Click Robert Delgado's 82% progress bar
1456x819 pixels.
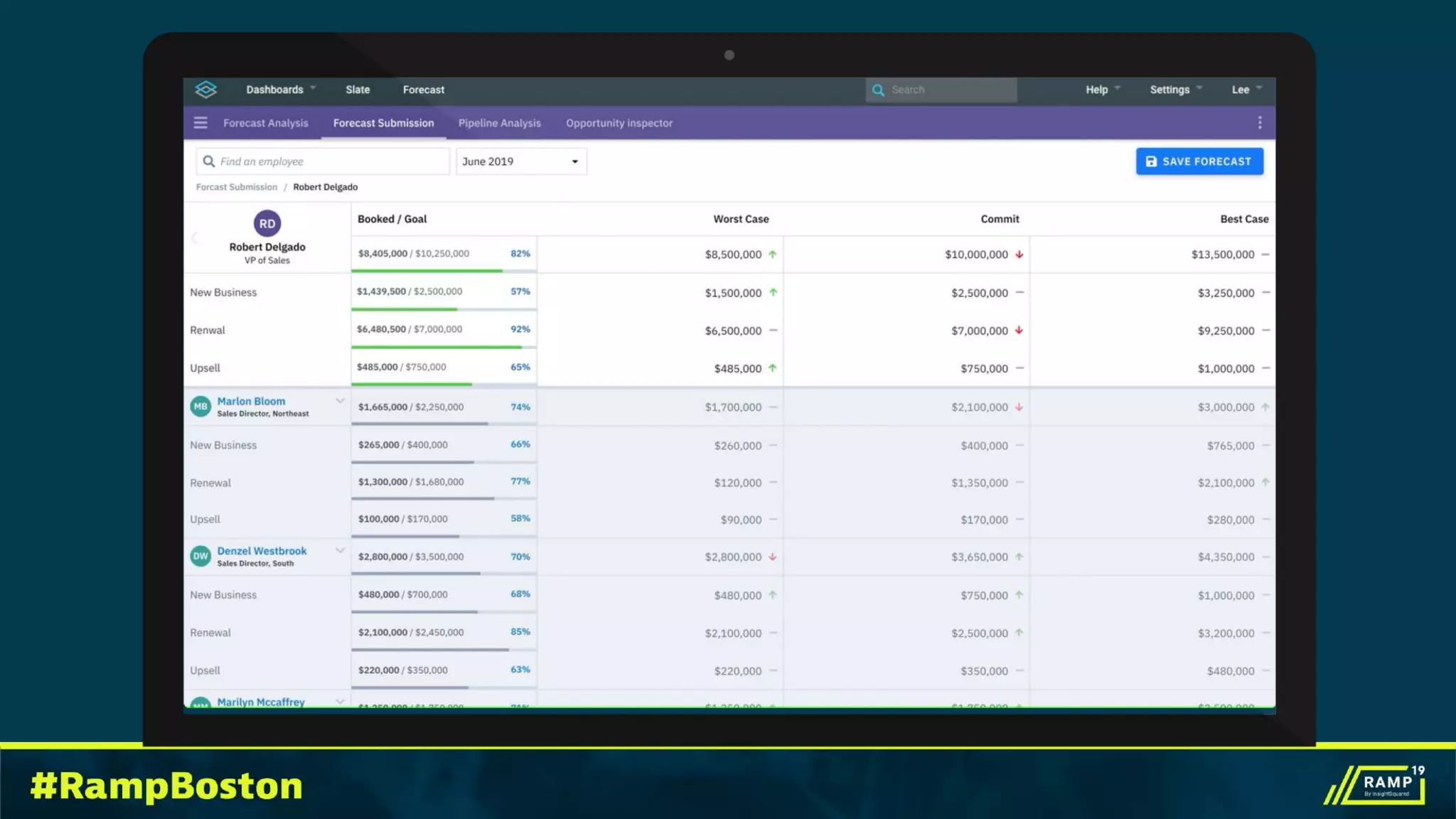pos(427,270)
